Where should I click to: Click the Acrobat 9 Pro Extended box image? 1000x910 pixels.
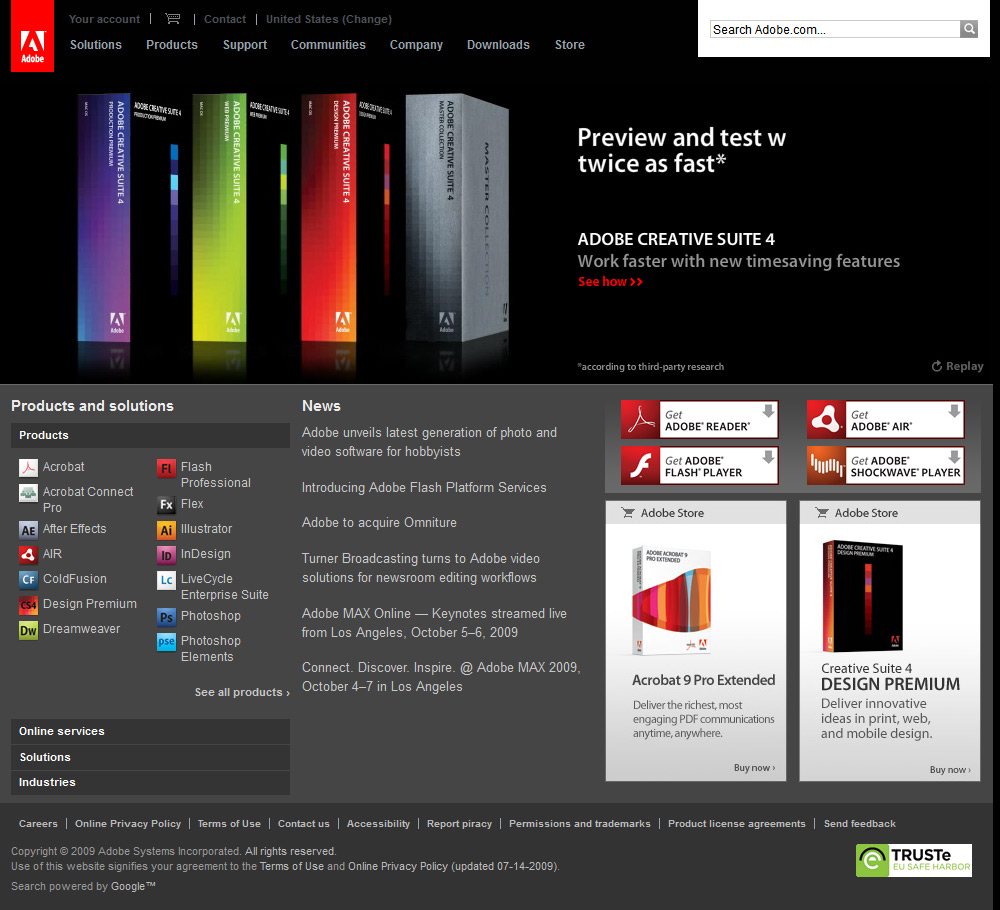tap(671, 601)
